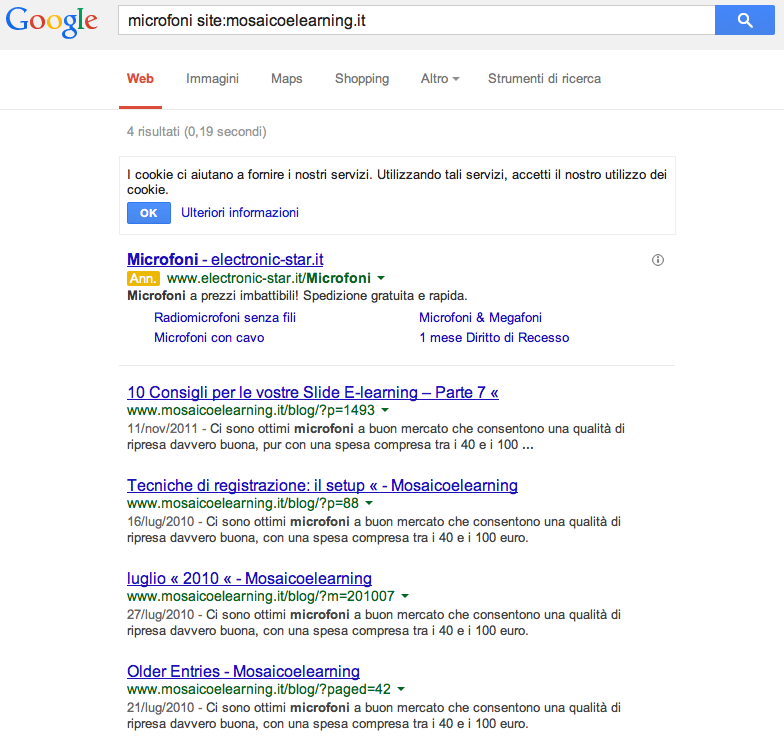Open the Maps tab
The height and width of the screenshot is (740, 784).
coord(286,79)
